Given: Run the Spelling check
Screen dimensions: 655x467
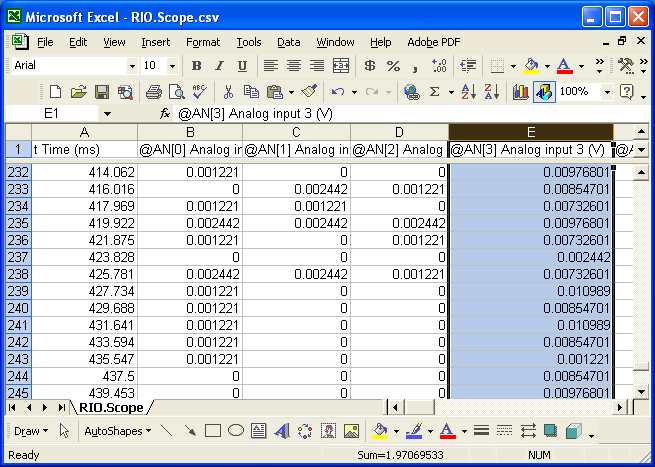Looking at the screenshot, I should [x=200, y=92].
